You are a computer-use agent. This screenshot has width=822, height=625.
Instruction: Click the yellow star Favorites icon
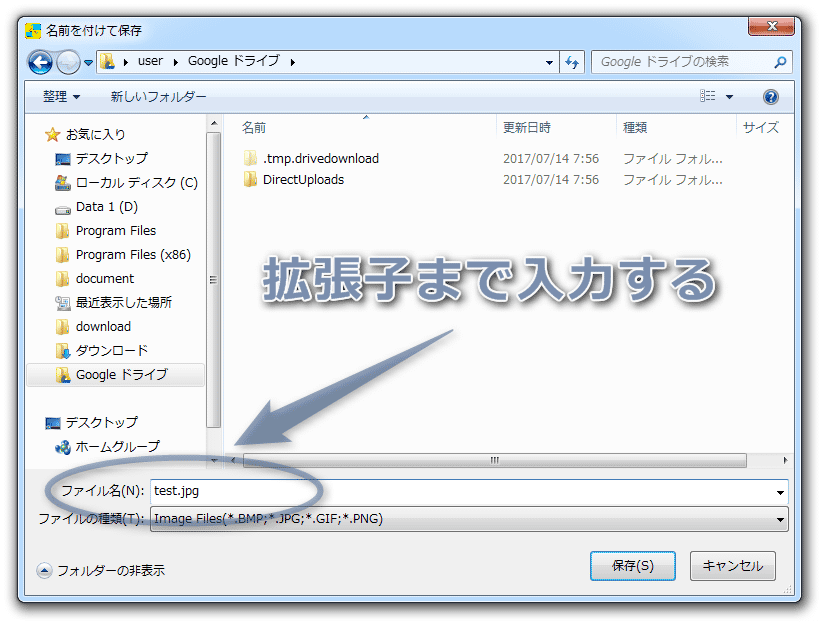tap(52, 135)
